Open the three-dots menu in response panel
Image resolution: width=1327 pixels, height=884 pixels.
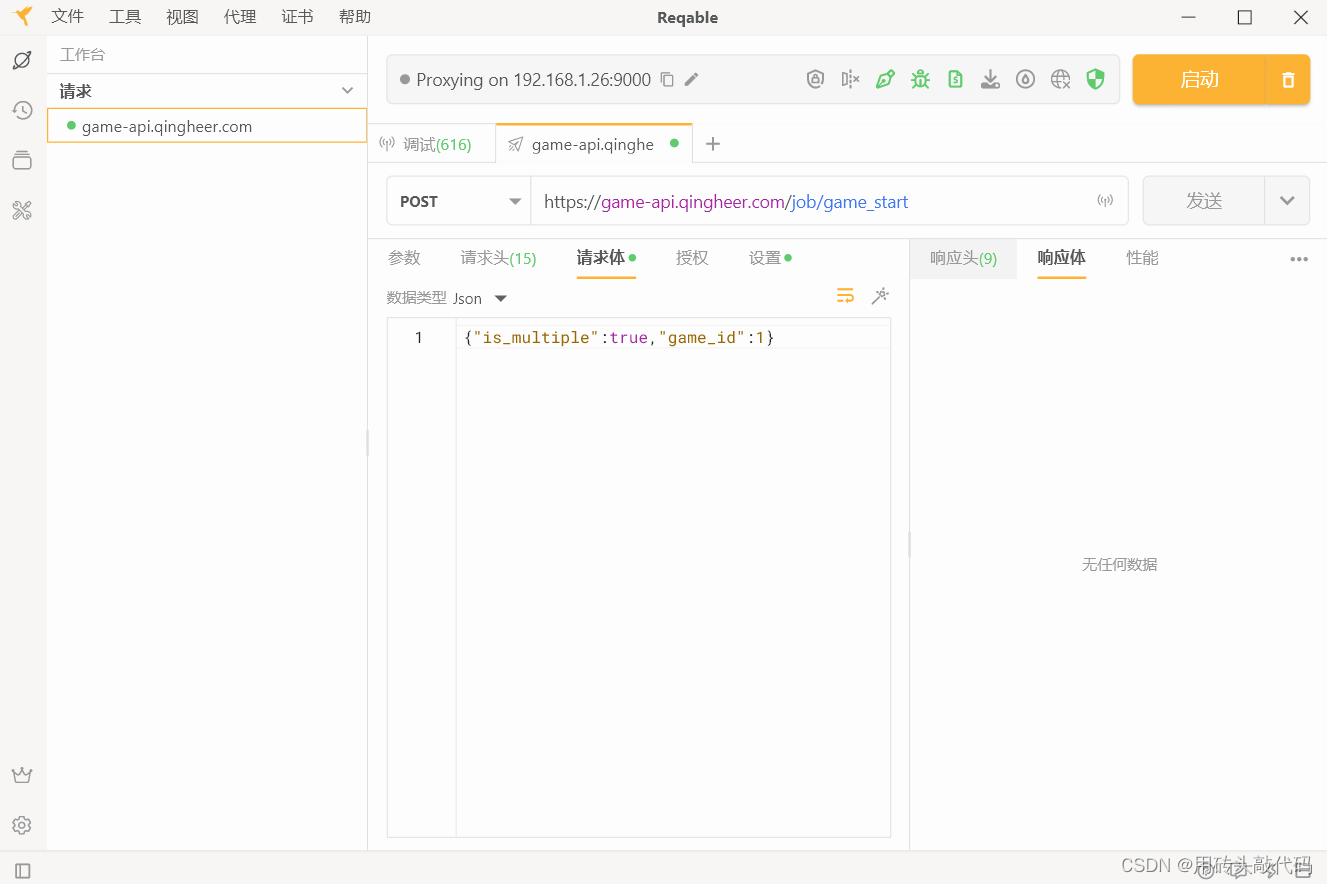[1299, 259]
